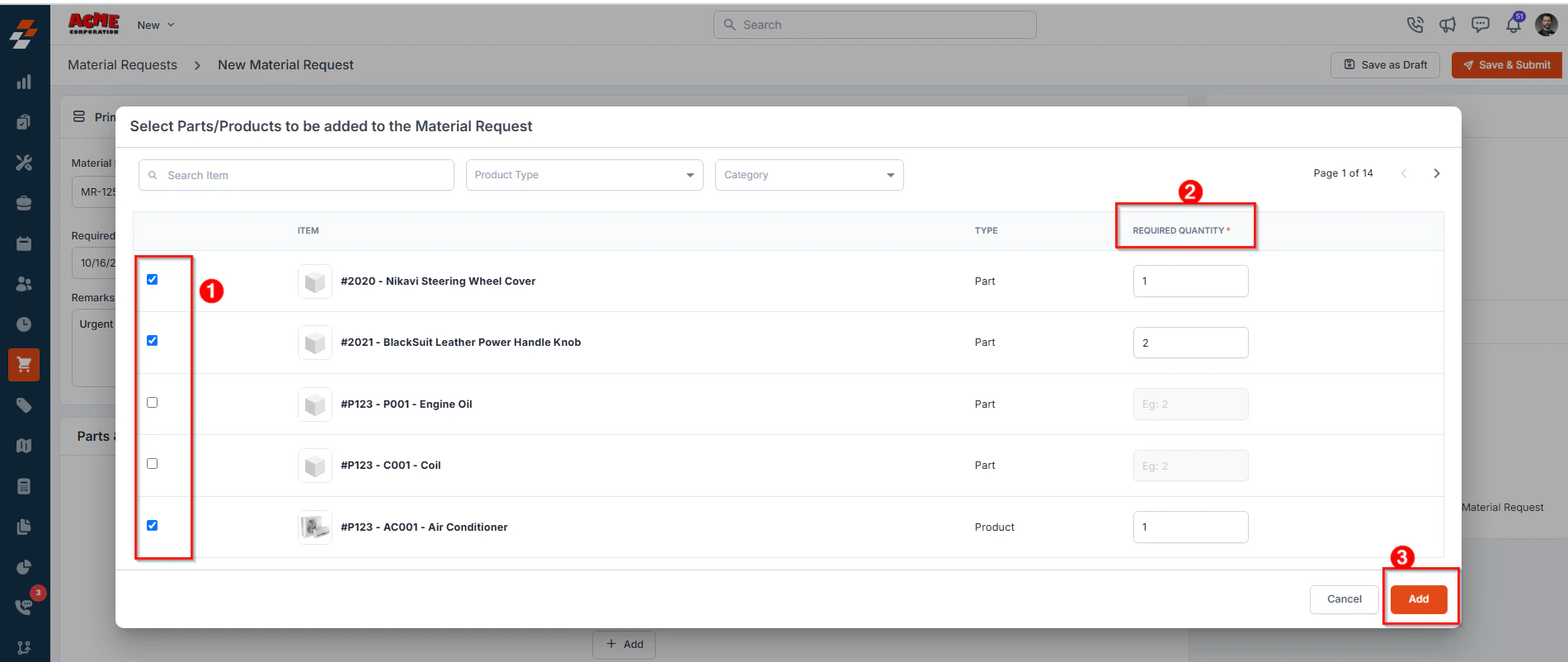Click the Material Requests breadcrumb

coord(122,64)
